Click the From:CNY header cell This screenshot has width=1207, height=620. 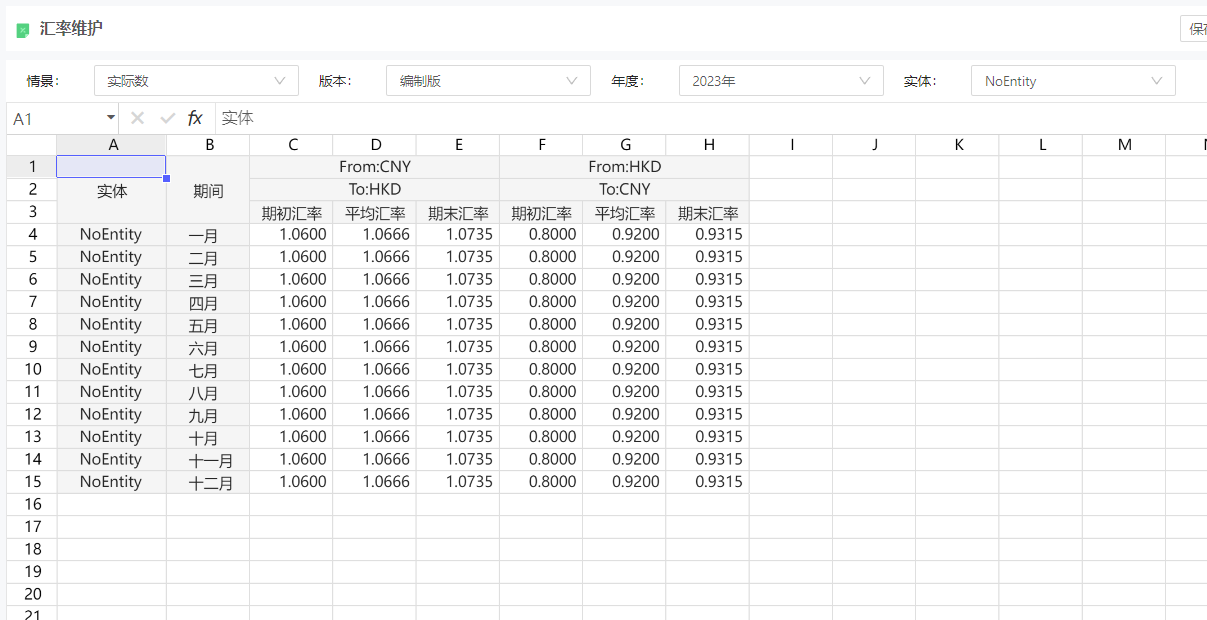[x=374, y=167]
